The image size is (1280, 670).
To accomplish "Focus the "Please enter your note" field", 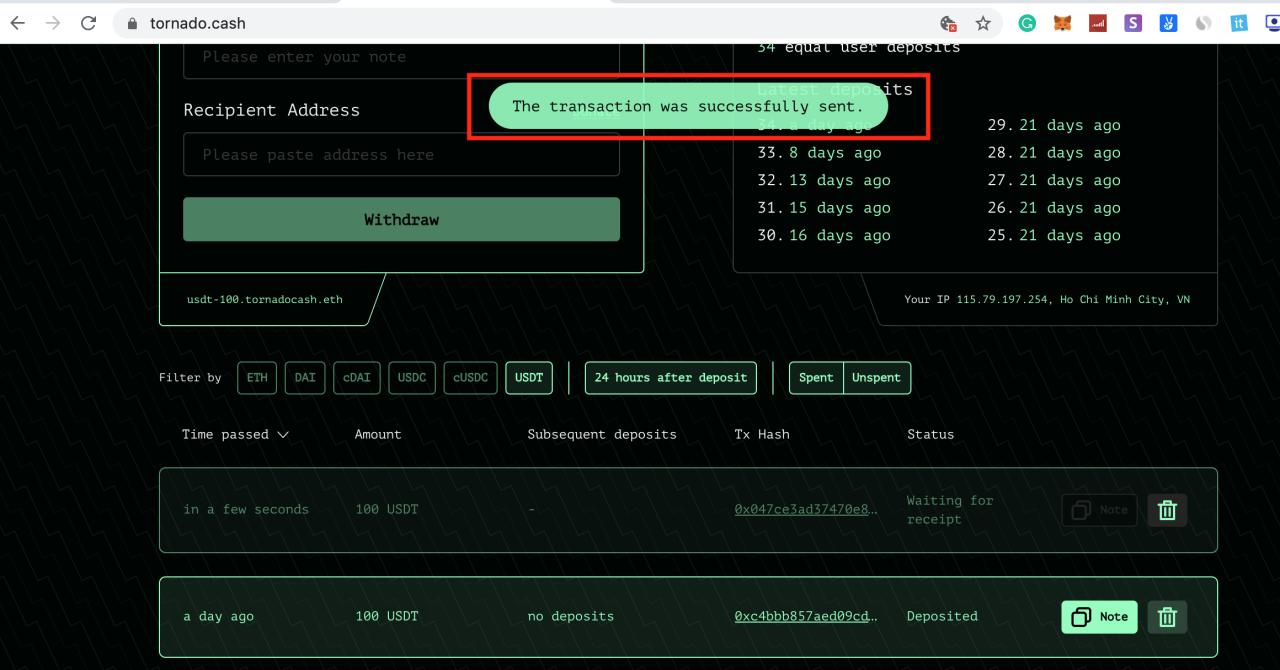I will point(401,60).
